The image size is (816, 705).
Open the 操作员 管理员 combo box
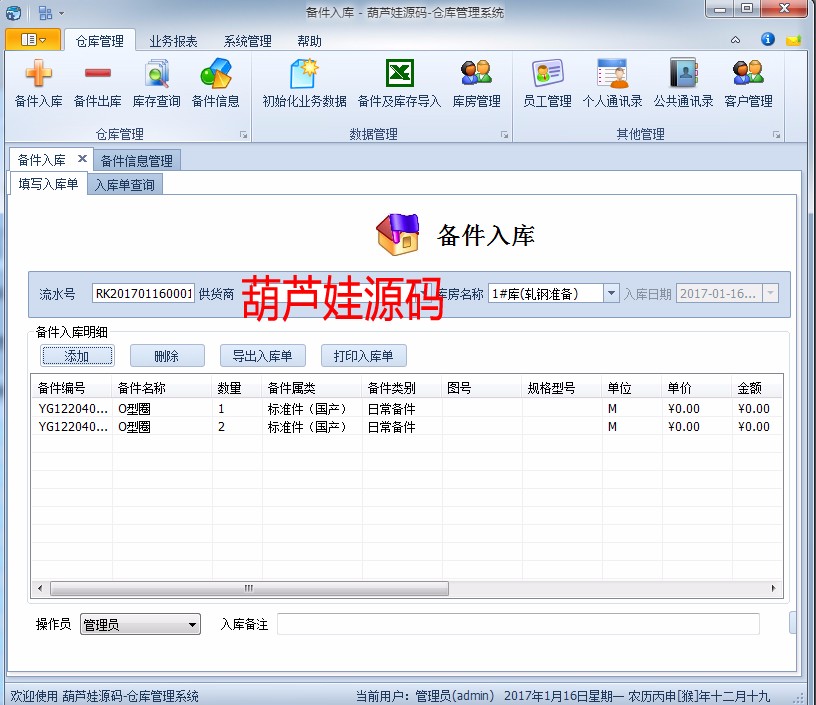click(140, 624)
